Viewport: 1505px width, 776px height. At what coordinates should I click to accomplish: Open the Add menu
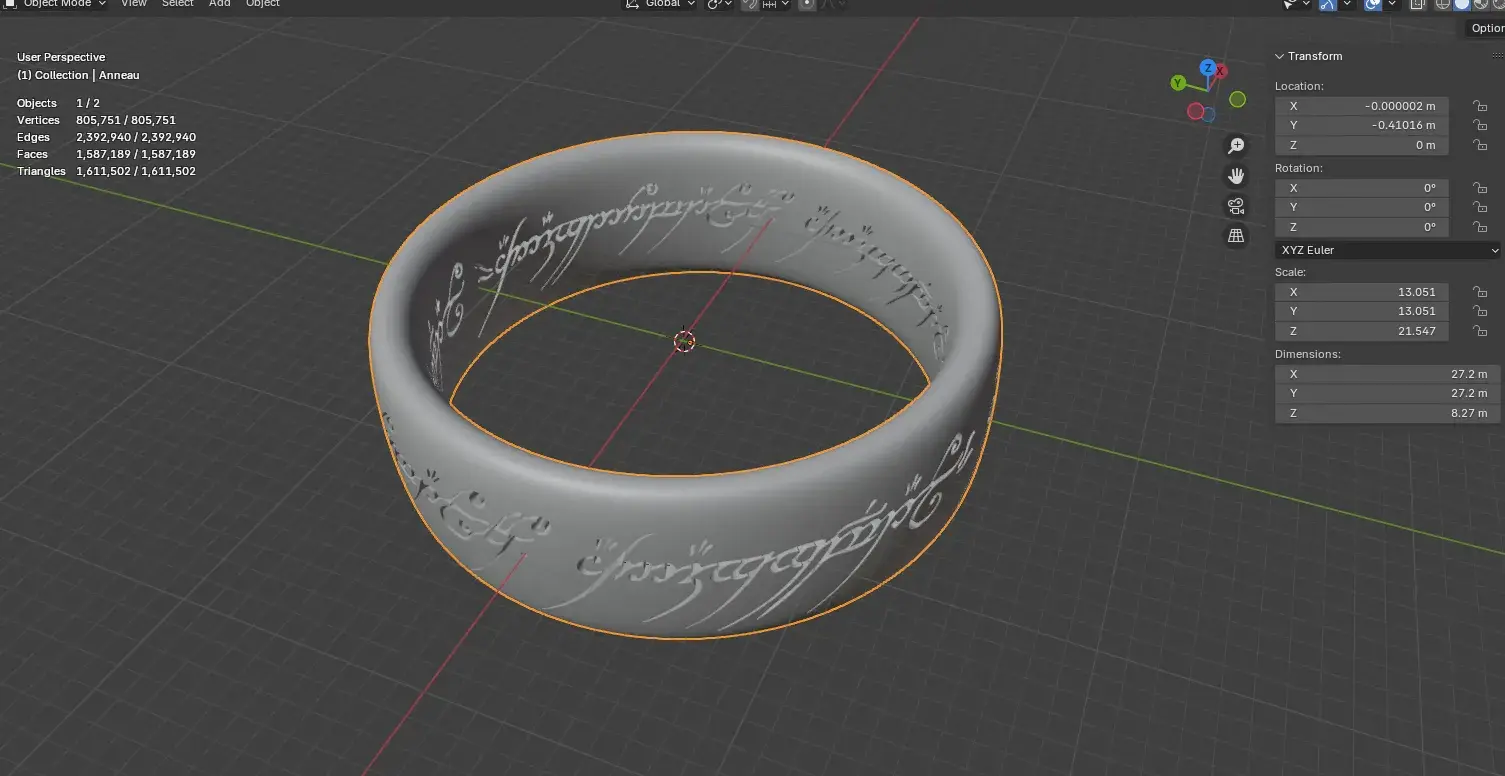220,4
